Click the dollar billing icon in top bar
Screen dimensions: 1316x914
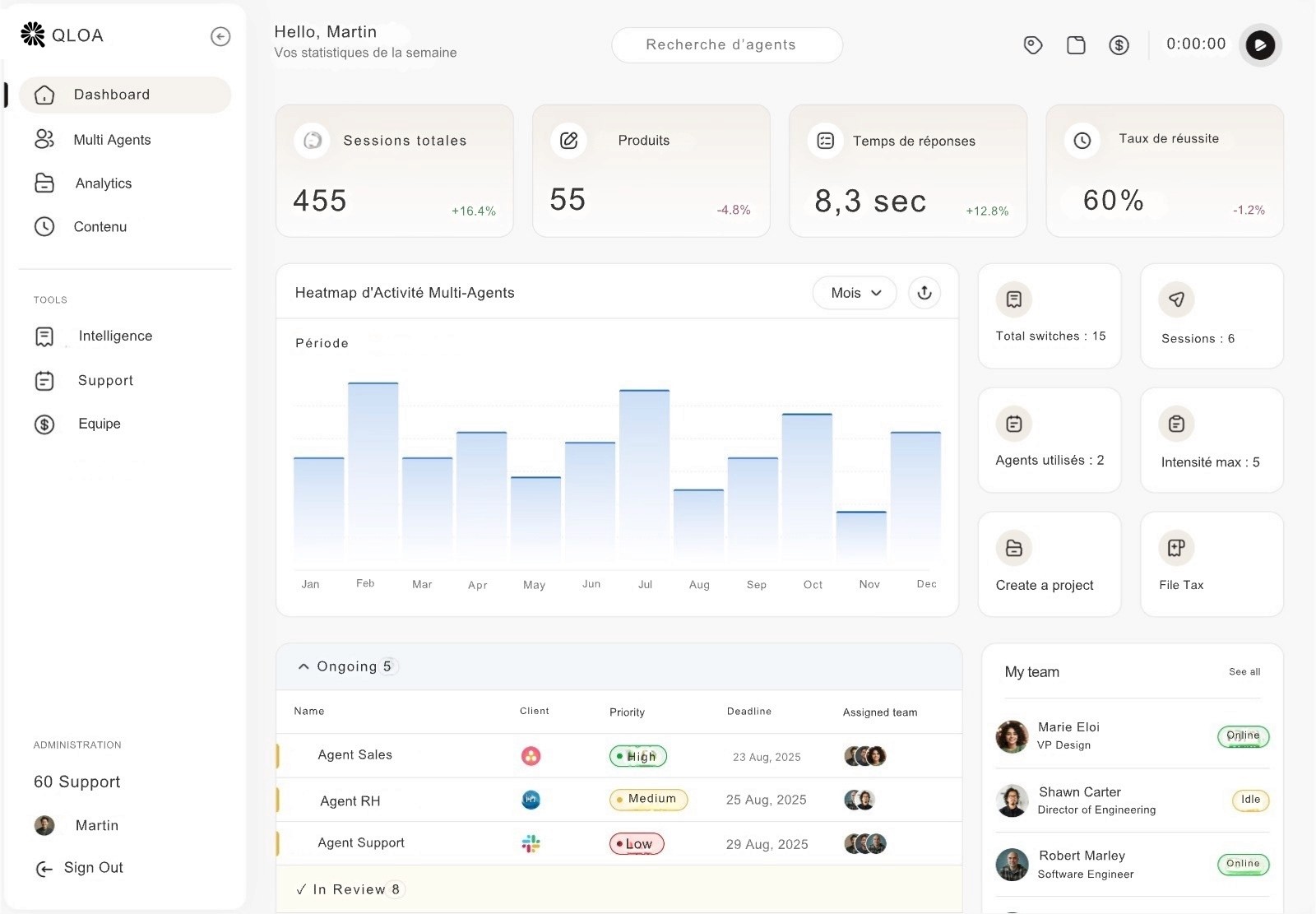coord(1119,45)
